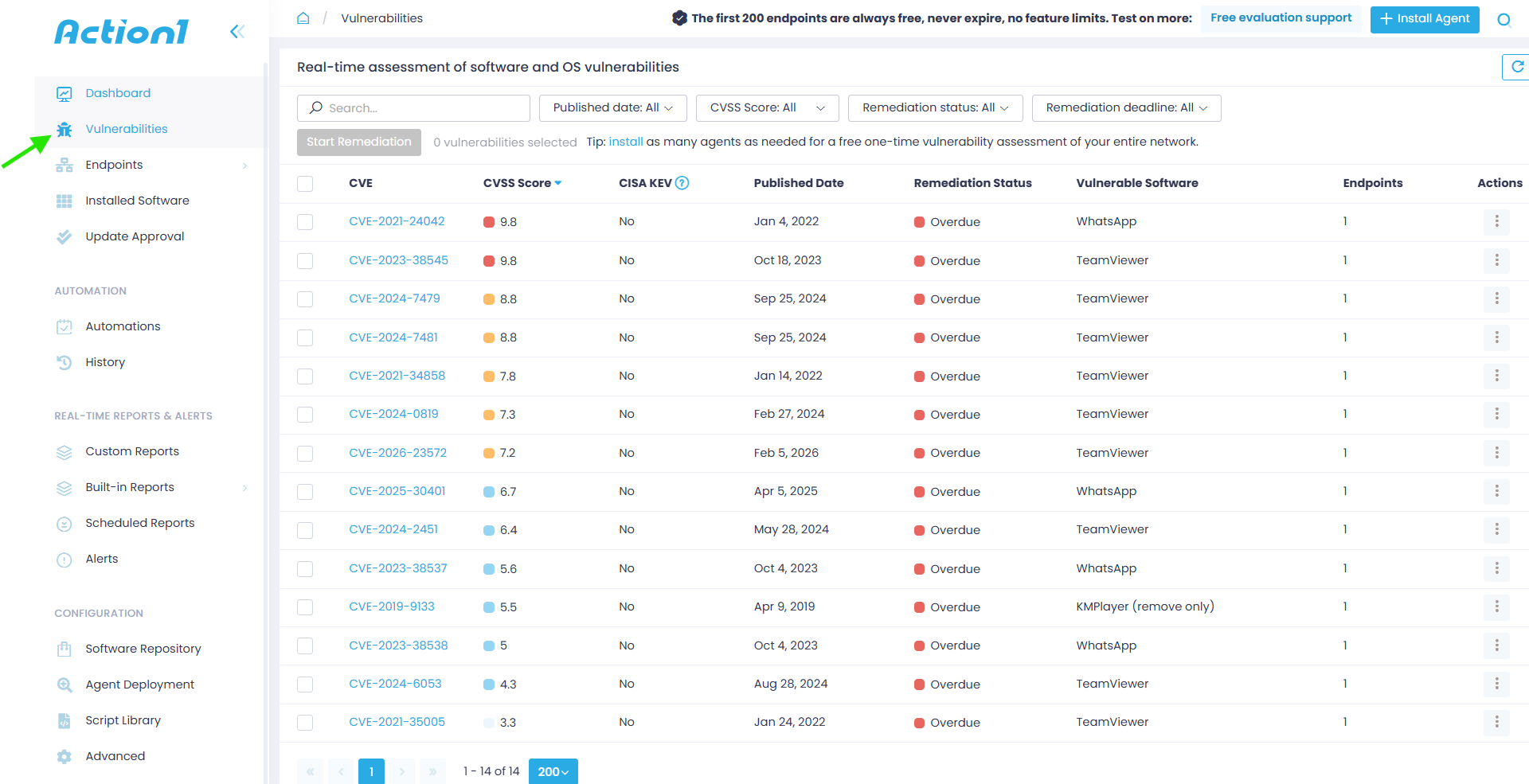This screenshot has height=784, width=1529.
Task: Show CISA KEV help tooltip icon
Action: [x=682, y=183]
